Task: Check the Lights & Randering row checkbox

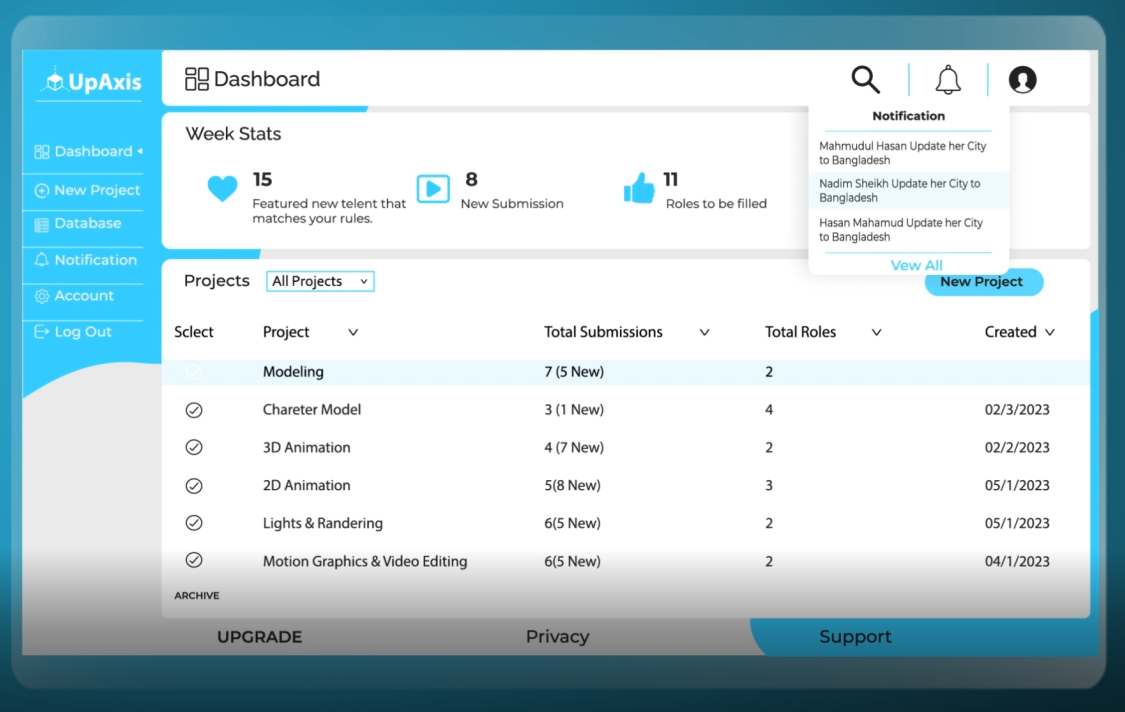Action: tap(194, 523)
